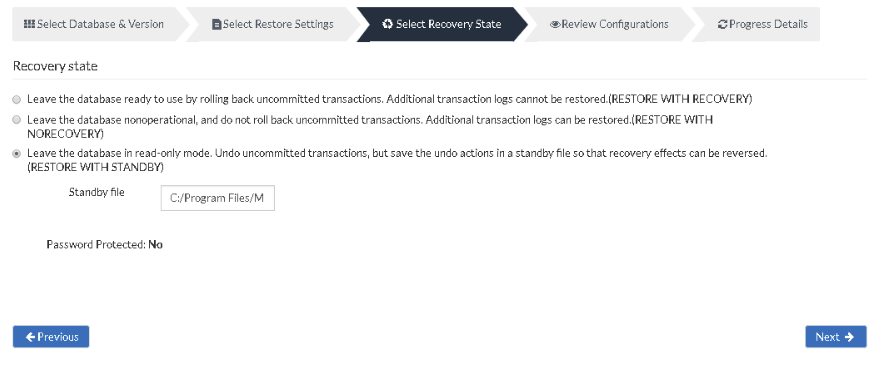The image size is (896, 367).
Task: Go back with the Previous button
Action: pos(51,337)
